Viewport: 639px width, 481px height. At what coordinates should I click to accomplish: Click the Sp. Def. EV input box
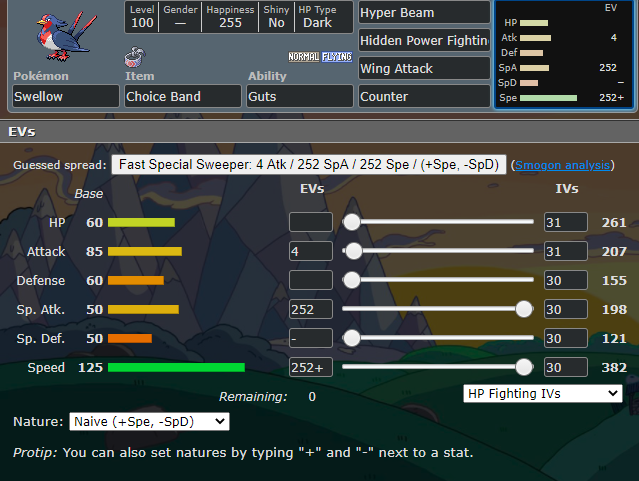[x=311, y=338]
